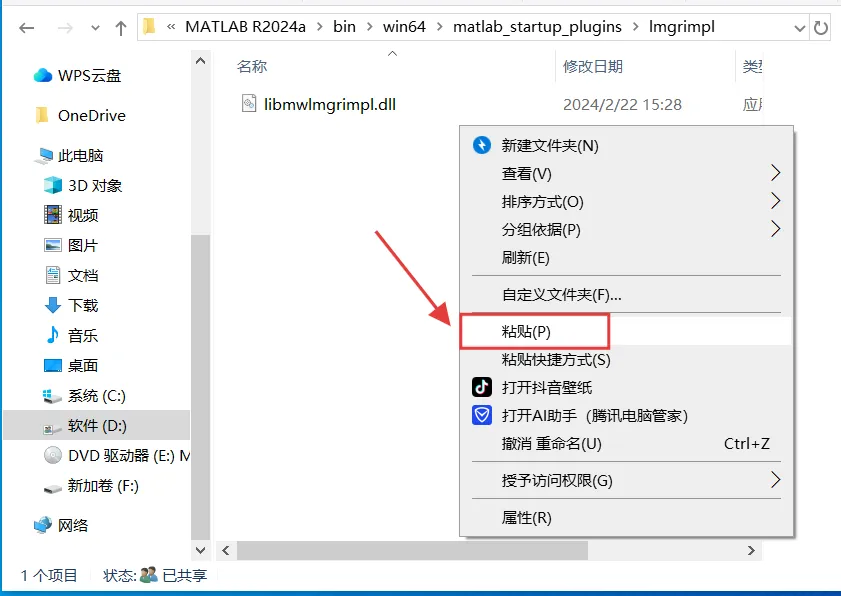Click the OneDrive folder icon
The image size is (841, 596).
tap(42, 115)
